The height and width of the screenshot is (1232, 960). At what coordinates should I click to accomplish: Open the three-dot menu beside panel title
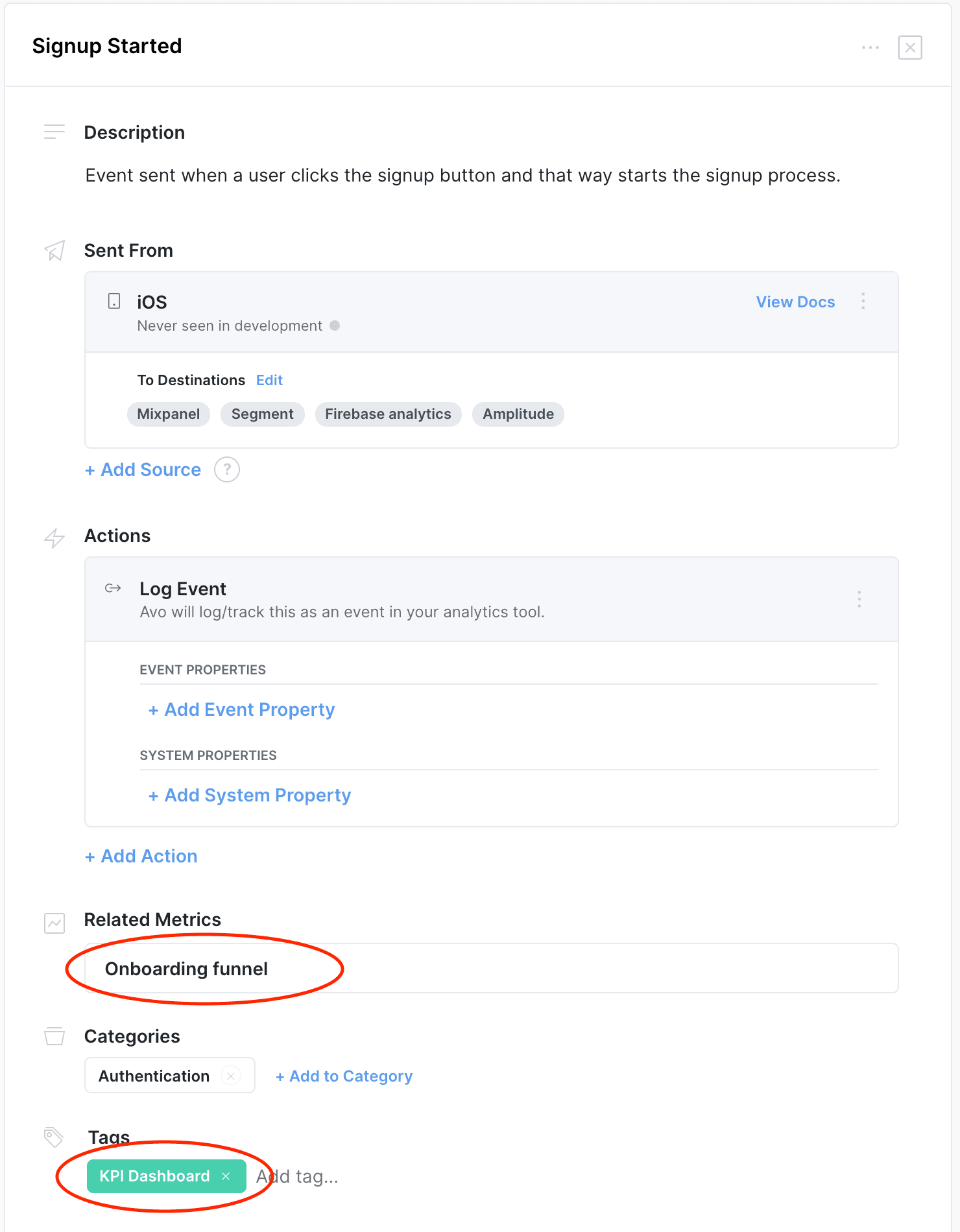point(870,47)
